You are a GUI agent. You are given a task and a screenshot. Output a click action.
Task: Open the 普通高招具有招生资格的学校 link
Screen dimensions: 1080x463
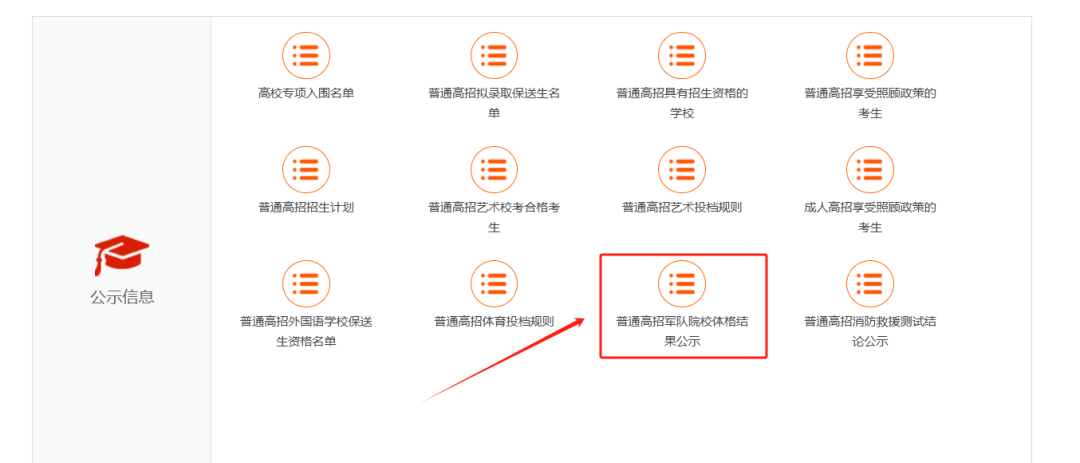click(x=682, y=103)
